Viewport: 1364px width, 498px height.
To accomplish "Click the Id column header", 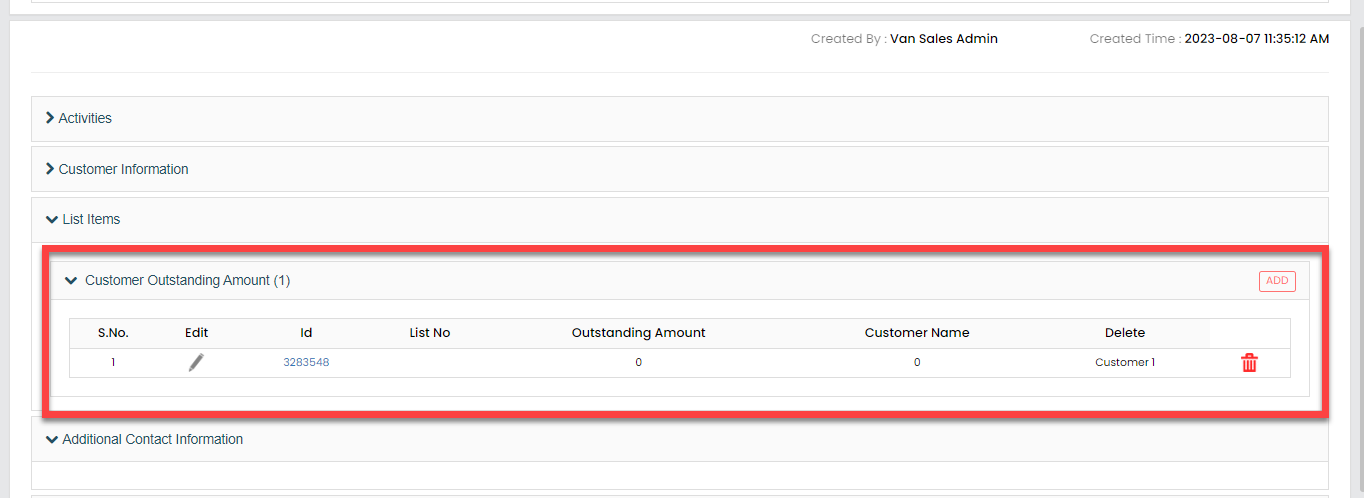I will point(306,333).
